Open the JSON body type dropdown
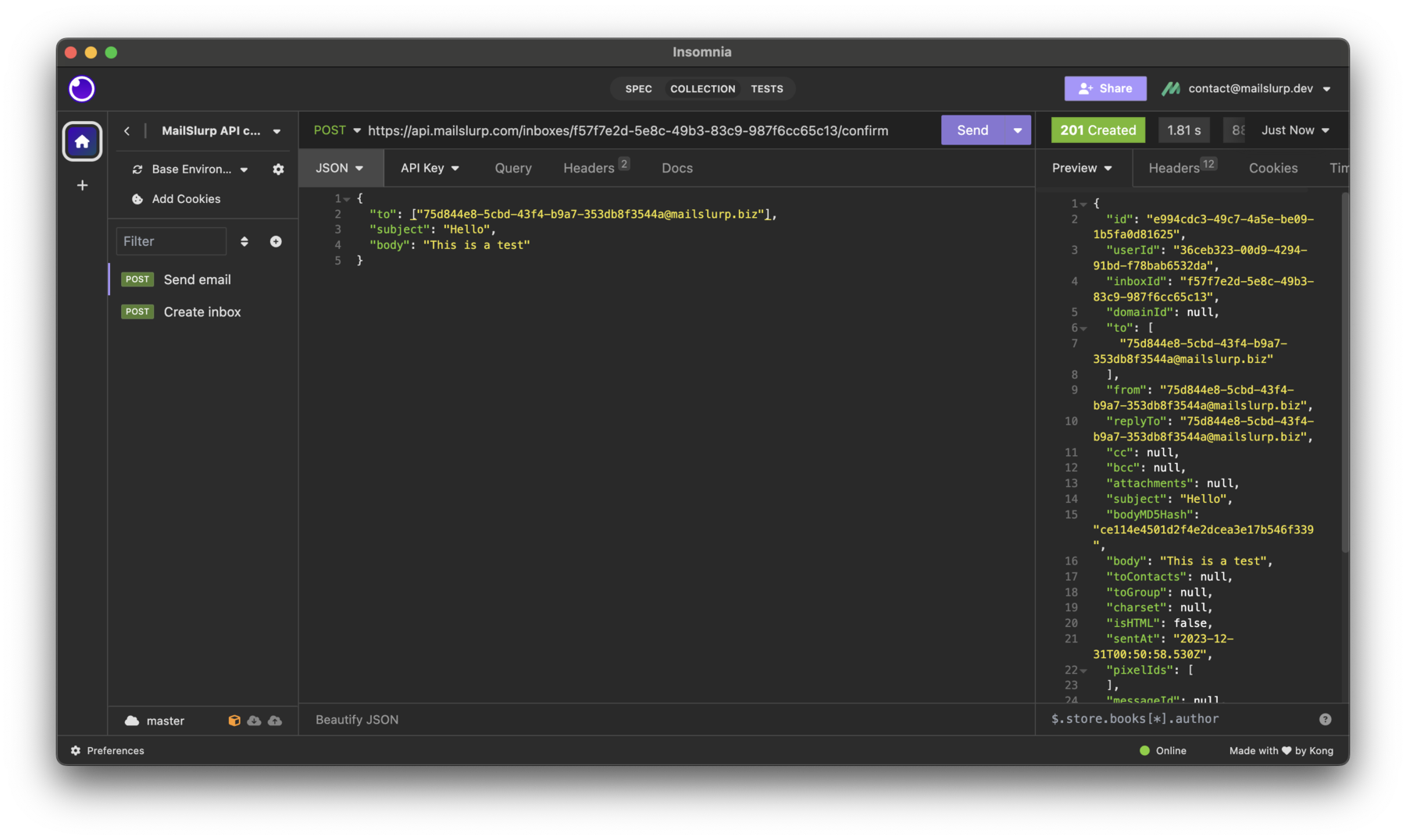 tap(340, 168)
